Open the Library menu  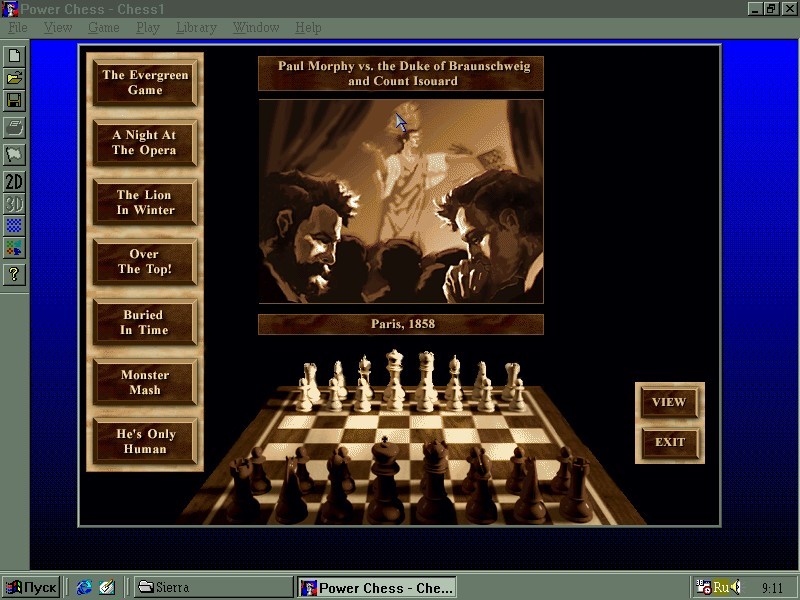pos(196,28)
